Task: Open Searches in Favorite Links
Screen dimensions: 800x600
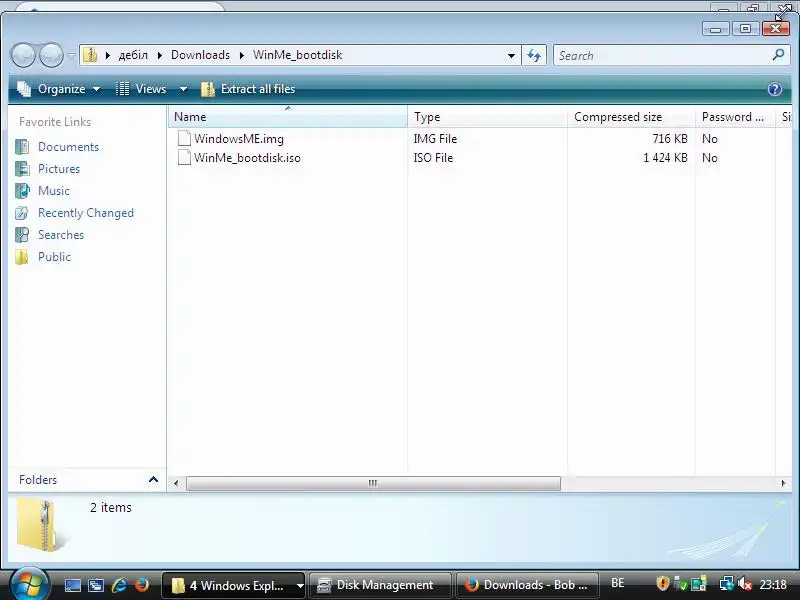Action: pyautogui.click(x=61, y=235)
